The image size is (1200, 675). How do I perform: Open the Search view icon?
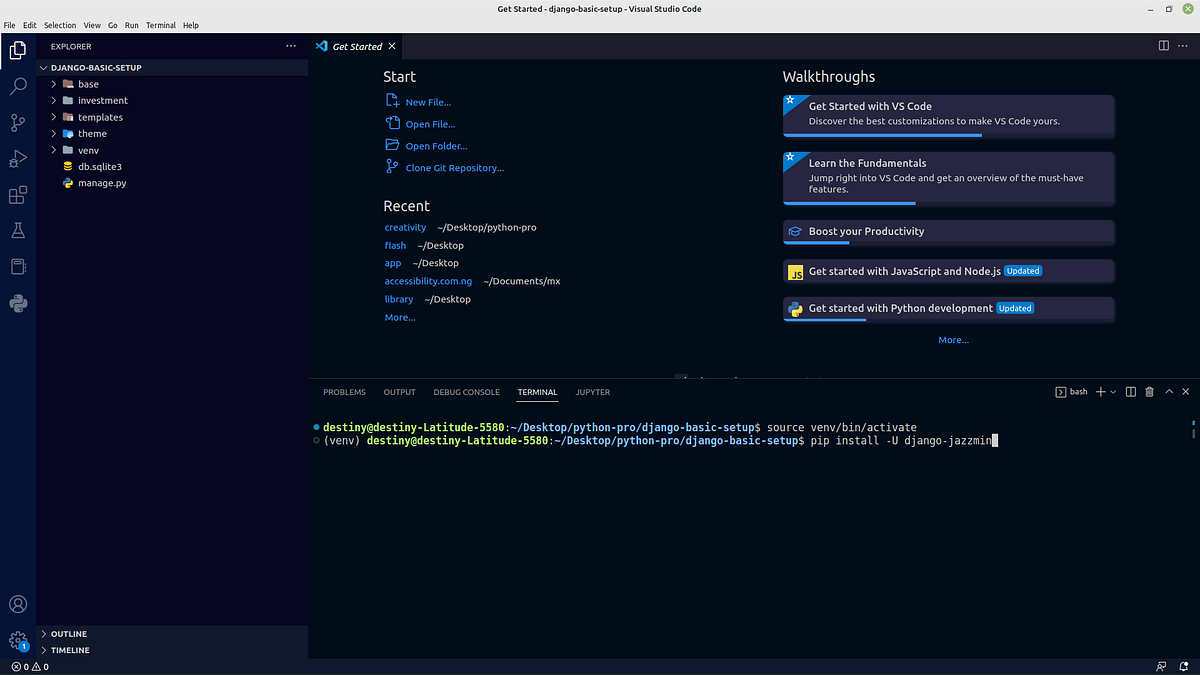point(18,86)
